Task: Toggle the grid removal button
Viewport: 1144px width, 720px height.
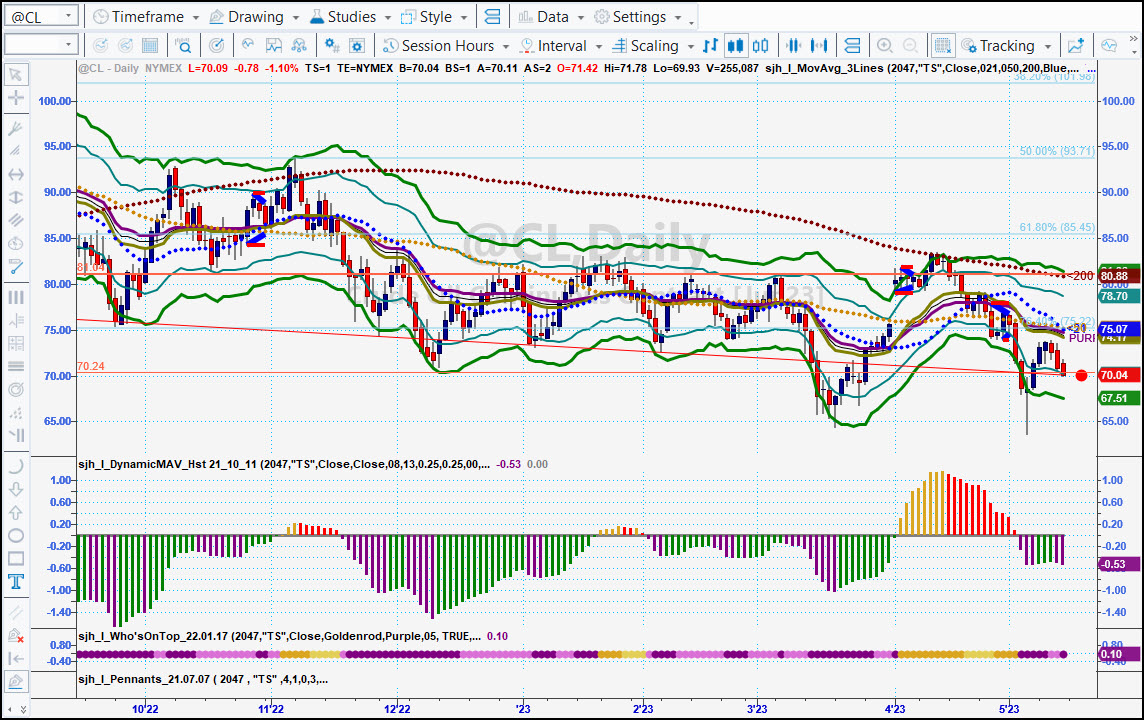Action: (943, 46)
